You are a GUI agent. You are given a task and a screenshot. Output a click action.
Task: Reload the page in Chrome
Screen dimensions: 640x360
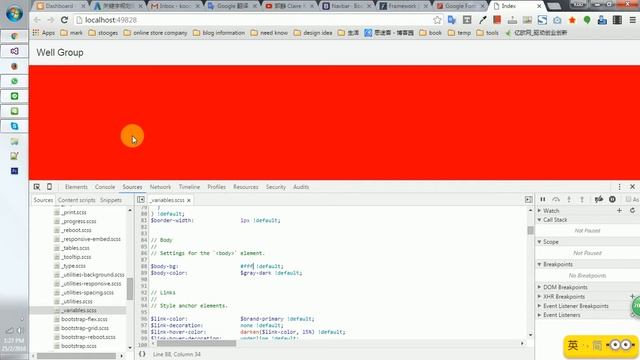[x=64, y=20]
